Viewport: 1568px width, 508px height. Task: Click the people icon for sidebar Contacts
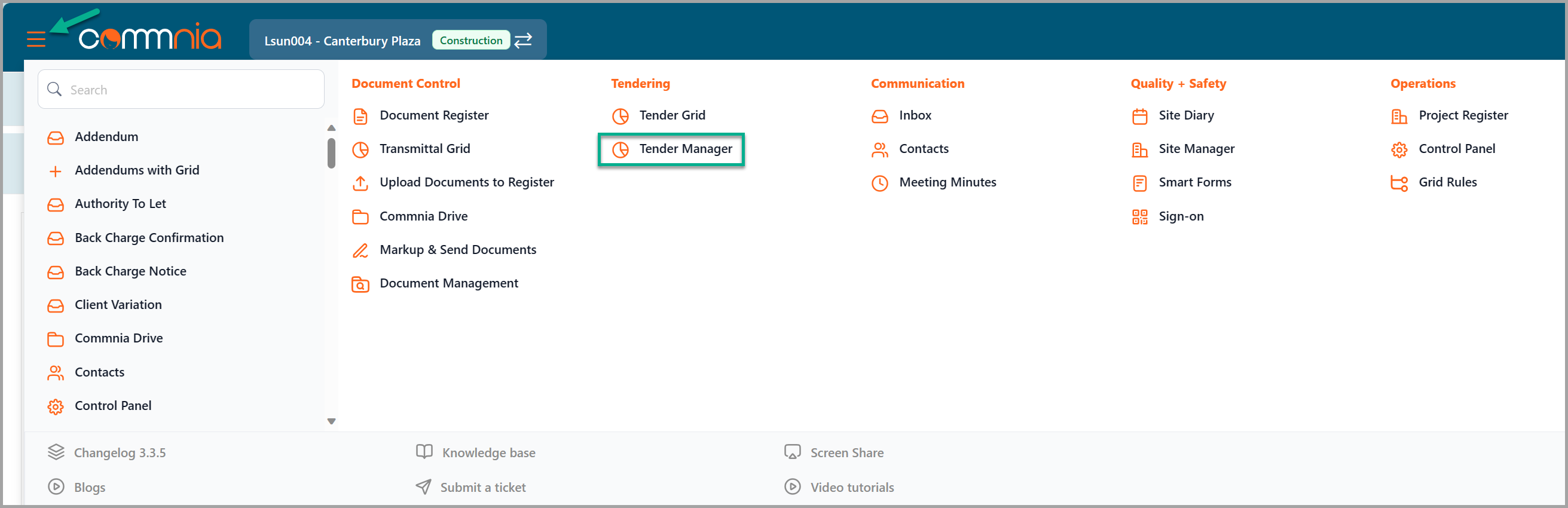[x=56, y=373]
